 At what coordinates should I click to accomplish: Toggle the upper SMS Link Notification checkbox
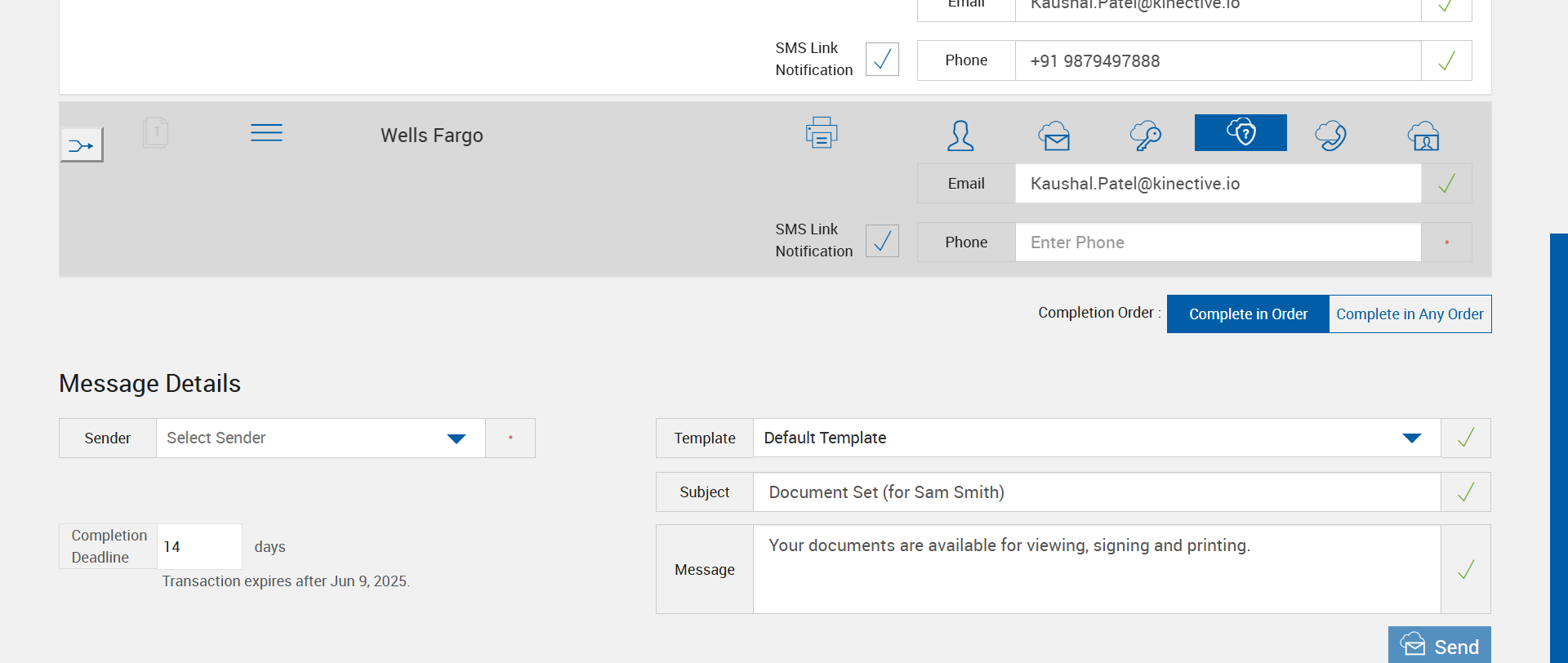(x=882, y=60)
